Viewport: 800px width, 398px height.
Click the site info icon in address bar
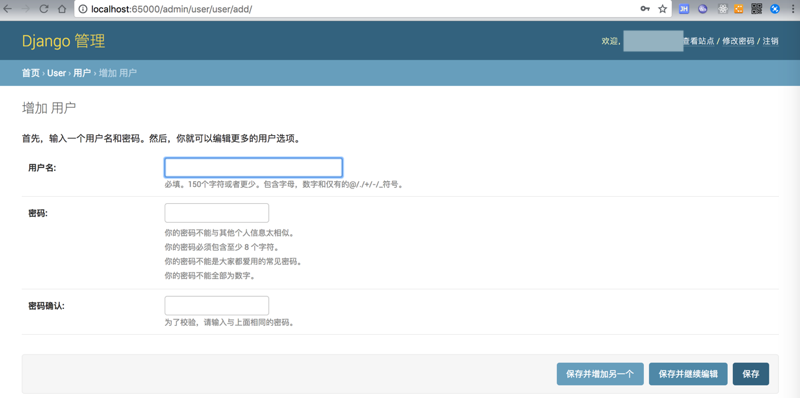pyautogui.click(x=83, y=9)
